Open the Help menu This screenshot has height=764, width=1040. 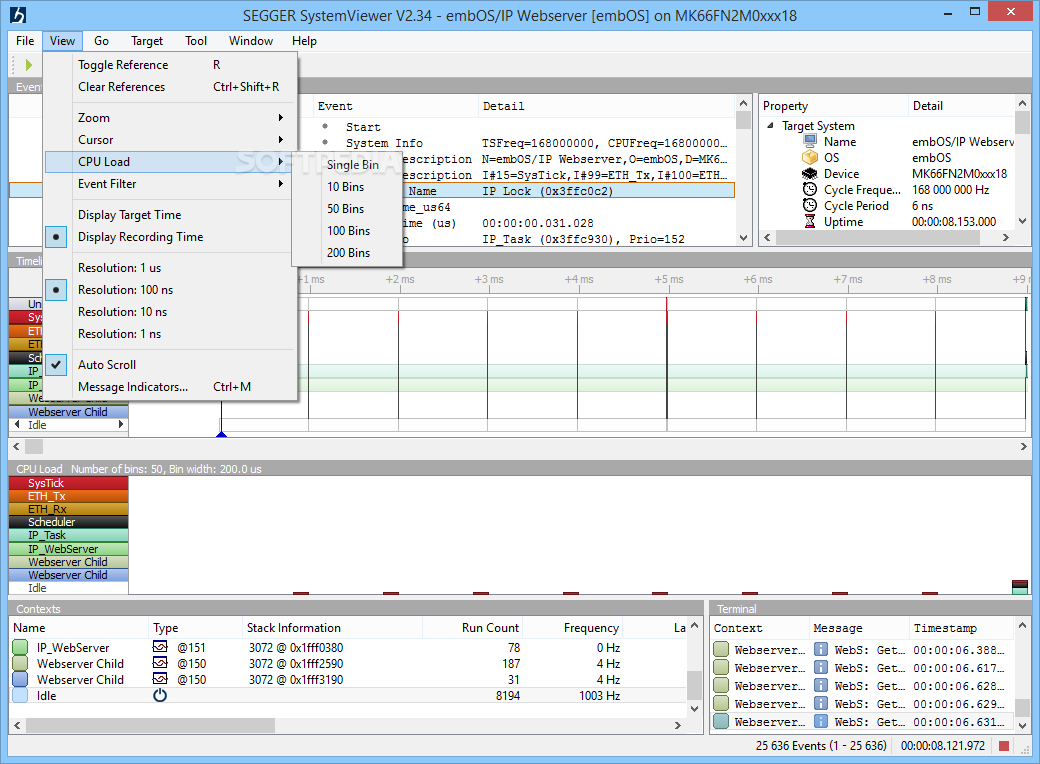point(304,41)
